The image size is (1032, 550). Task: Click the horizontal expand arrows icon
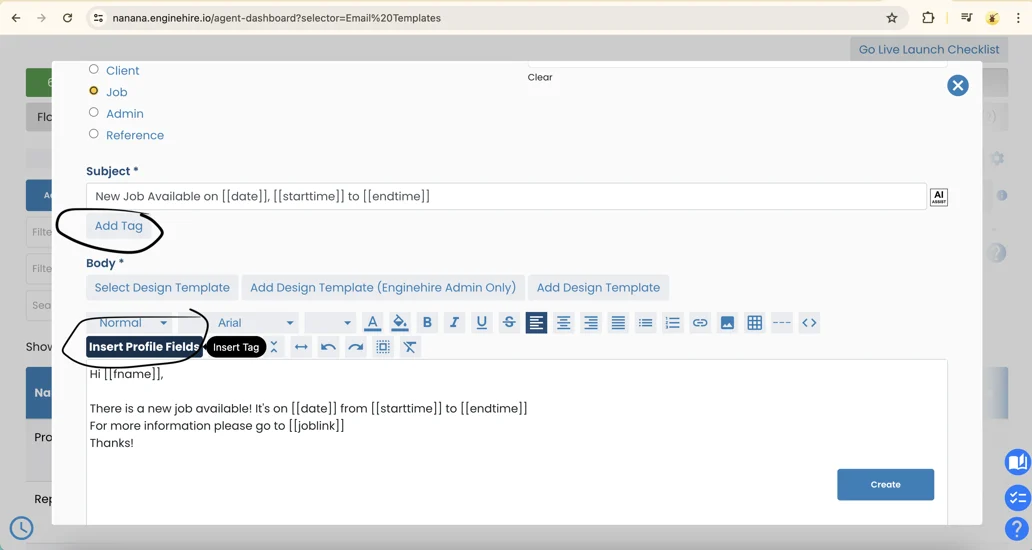[x=301, y=347]
